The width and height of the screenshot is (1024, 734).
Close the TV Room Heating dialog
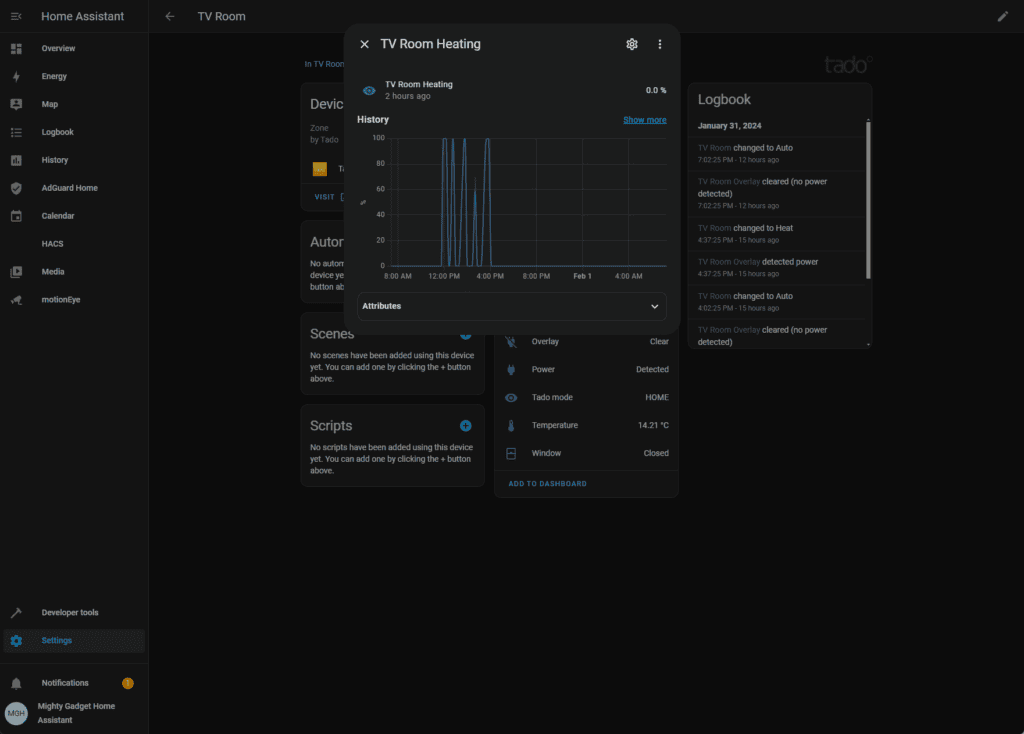click(x=364, y=44)
